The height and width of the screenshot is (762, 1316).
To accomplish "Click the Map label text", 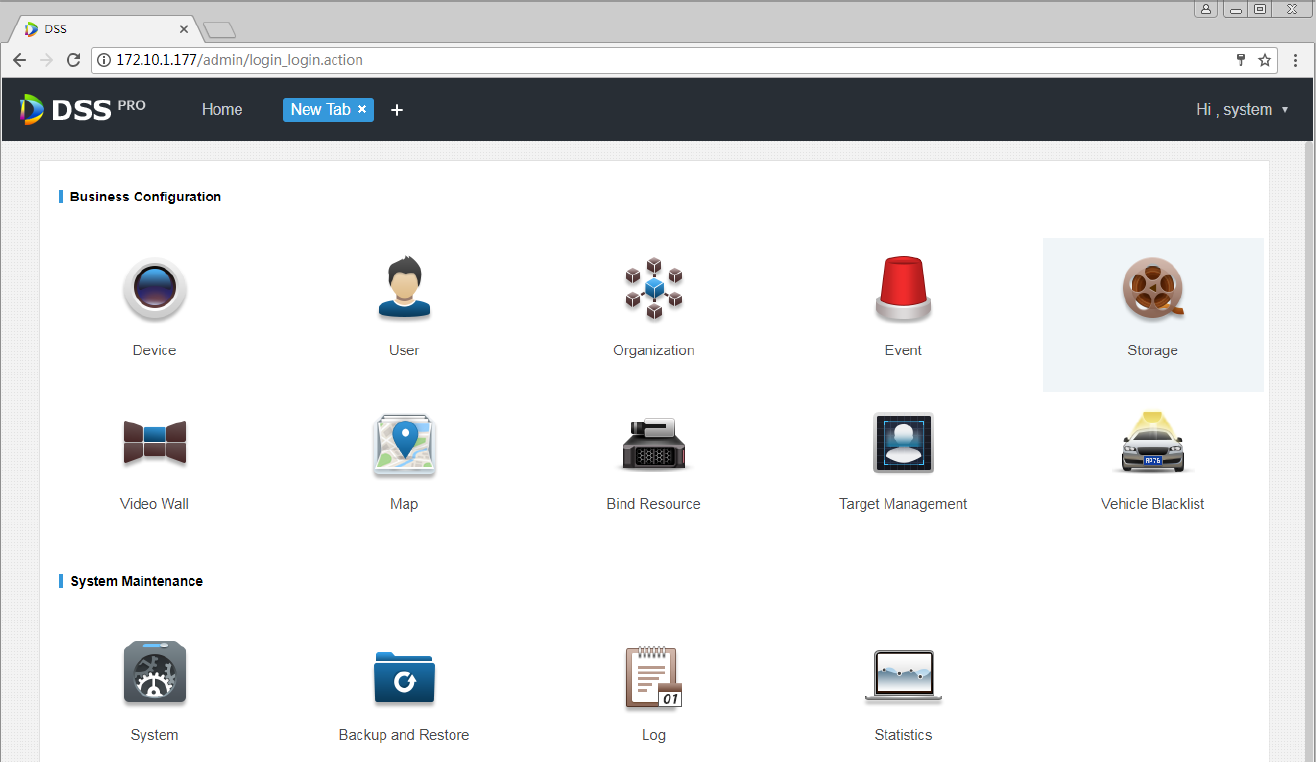I will 404,504.
